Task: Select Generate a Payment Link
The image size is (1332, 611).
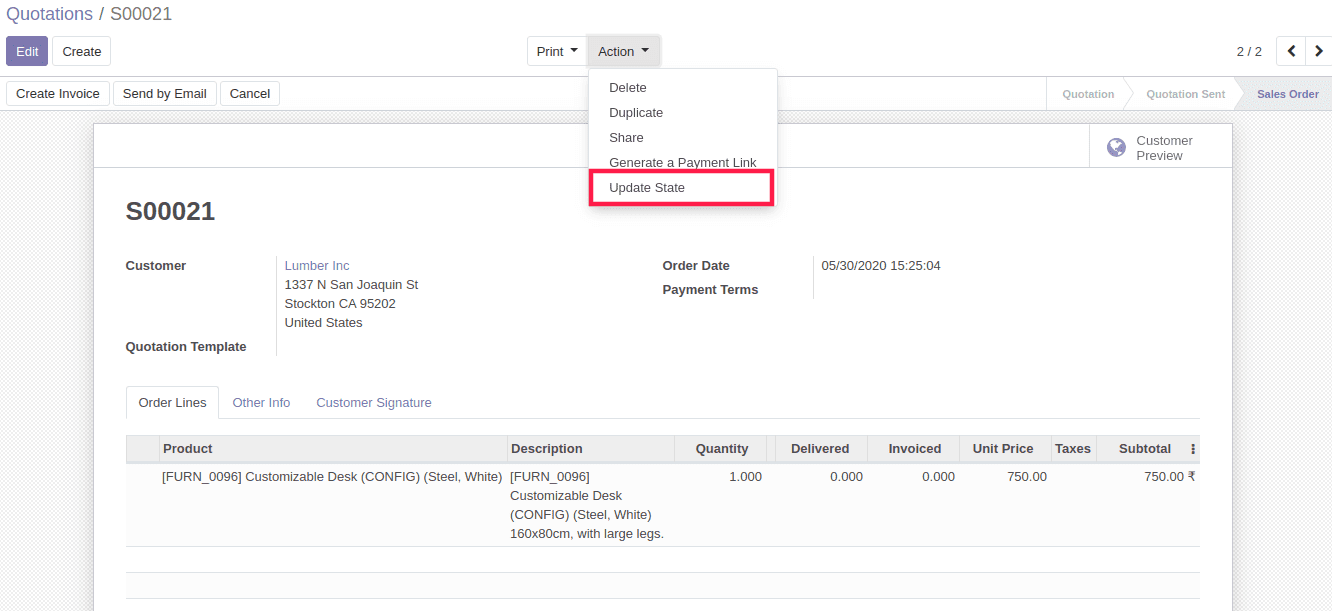Action: [683, 162]
